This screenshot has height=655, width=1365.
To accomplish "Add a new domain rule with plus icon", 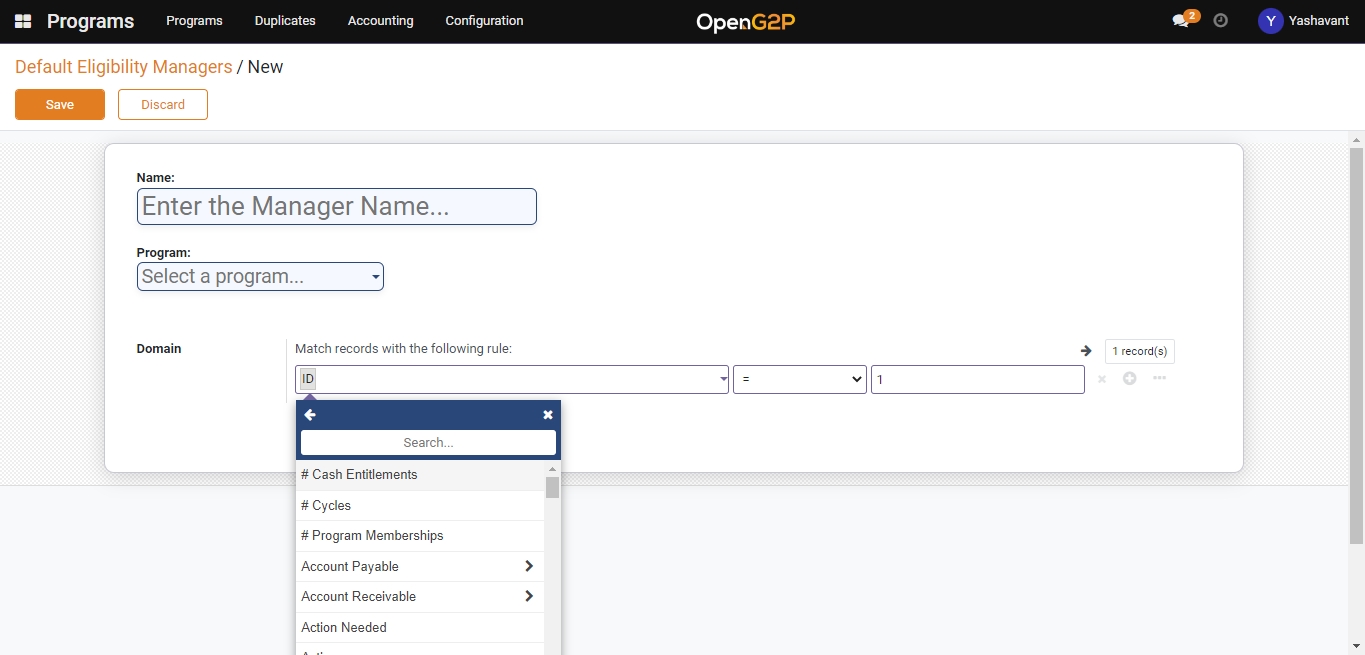I will tap(1130, 379).
